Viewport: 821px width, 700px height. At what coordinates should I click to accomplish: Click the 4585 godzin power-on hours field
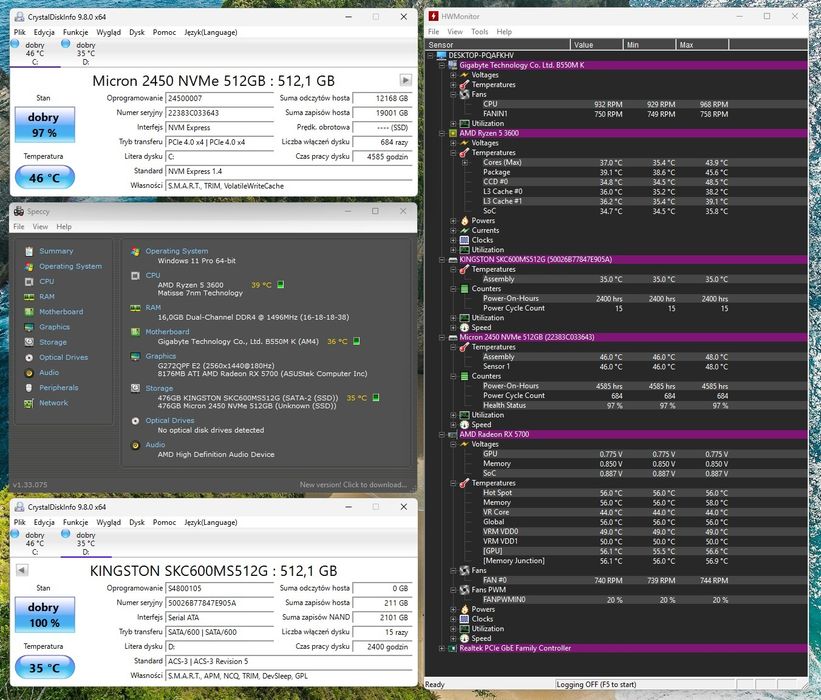(382, 157)
